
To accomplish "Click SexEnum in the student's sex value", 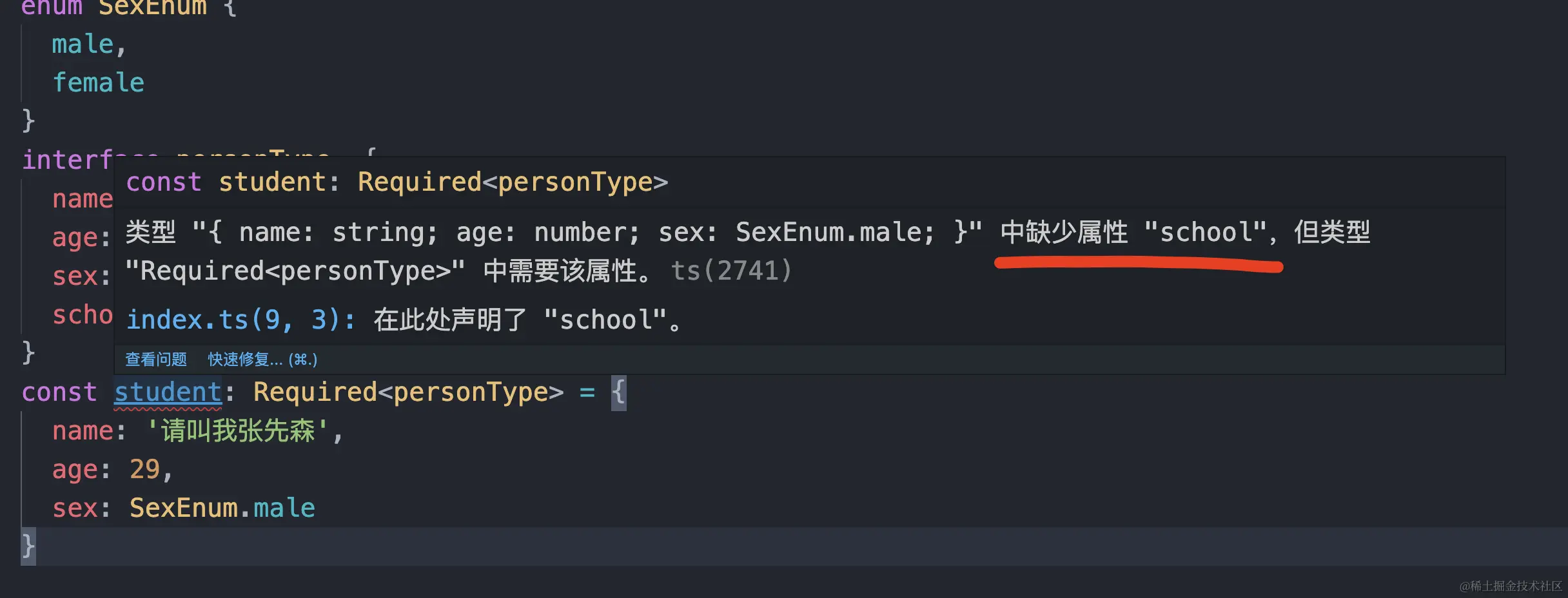I will (x=184, y=508).
